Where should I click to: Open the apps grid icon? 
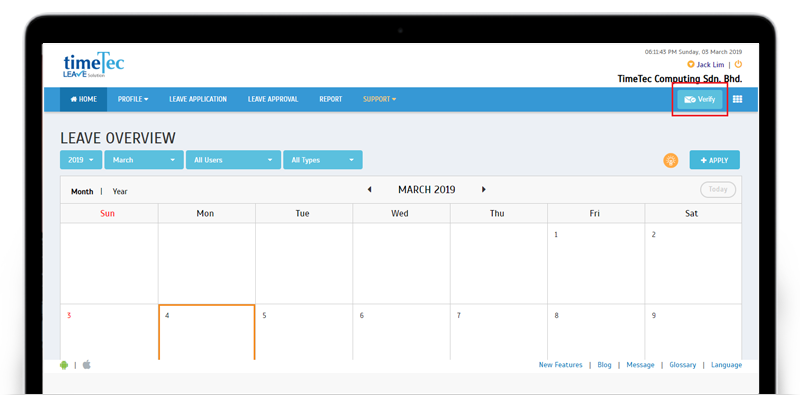click(x=737, y=100)
